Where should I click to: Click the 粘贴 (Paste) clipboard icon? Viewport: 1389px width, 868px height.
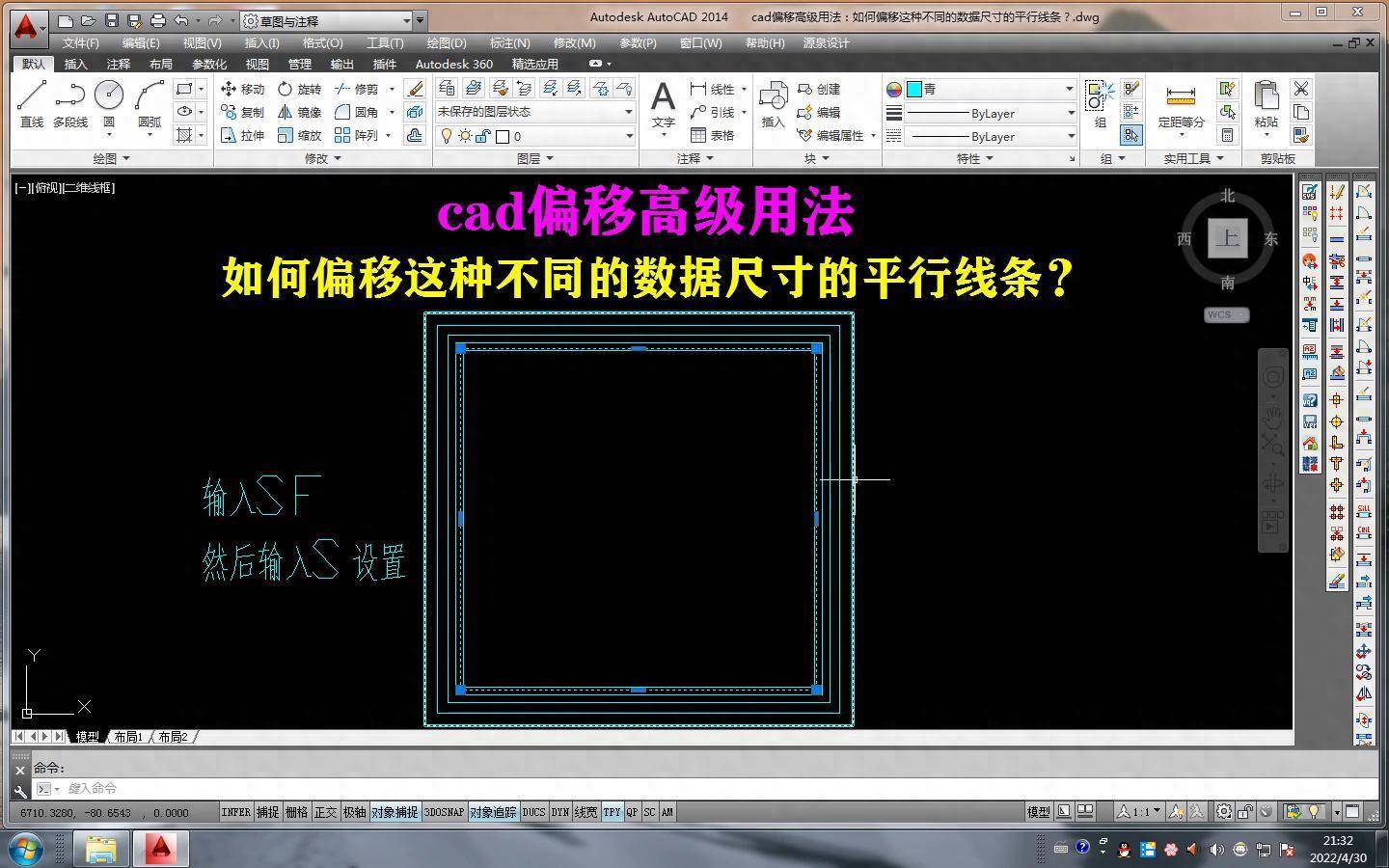[1266, 104]
